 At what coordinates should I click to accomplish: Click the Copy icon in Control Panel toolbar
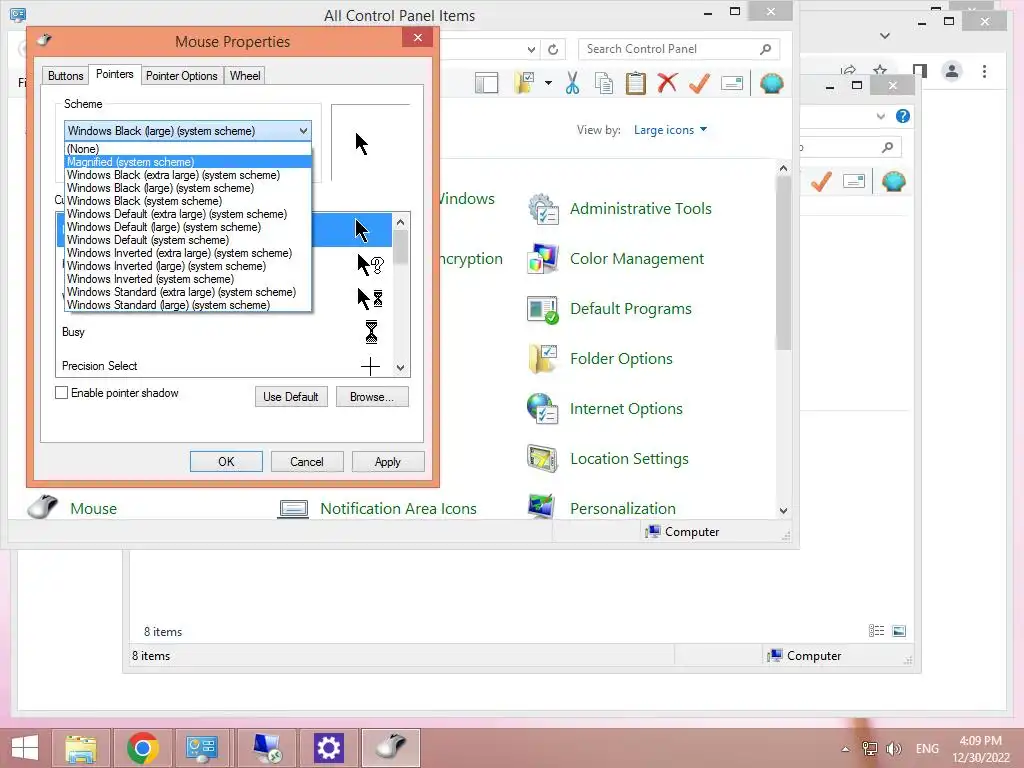(604, 84)
